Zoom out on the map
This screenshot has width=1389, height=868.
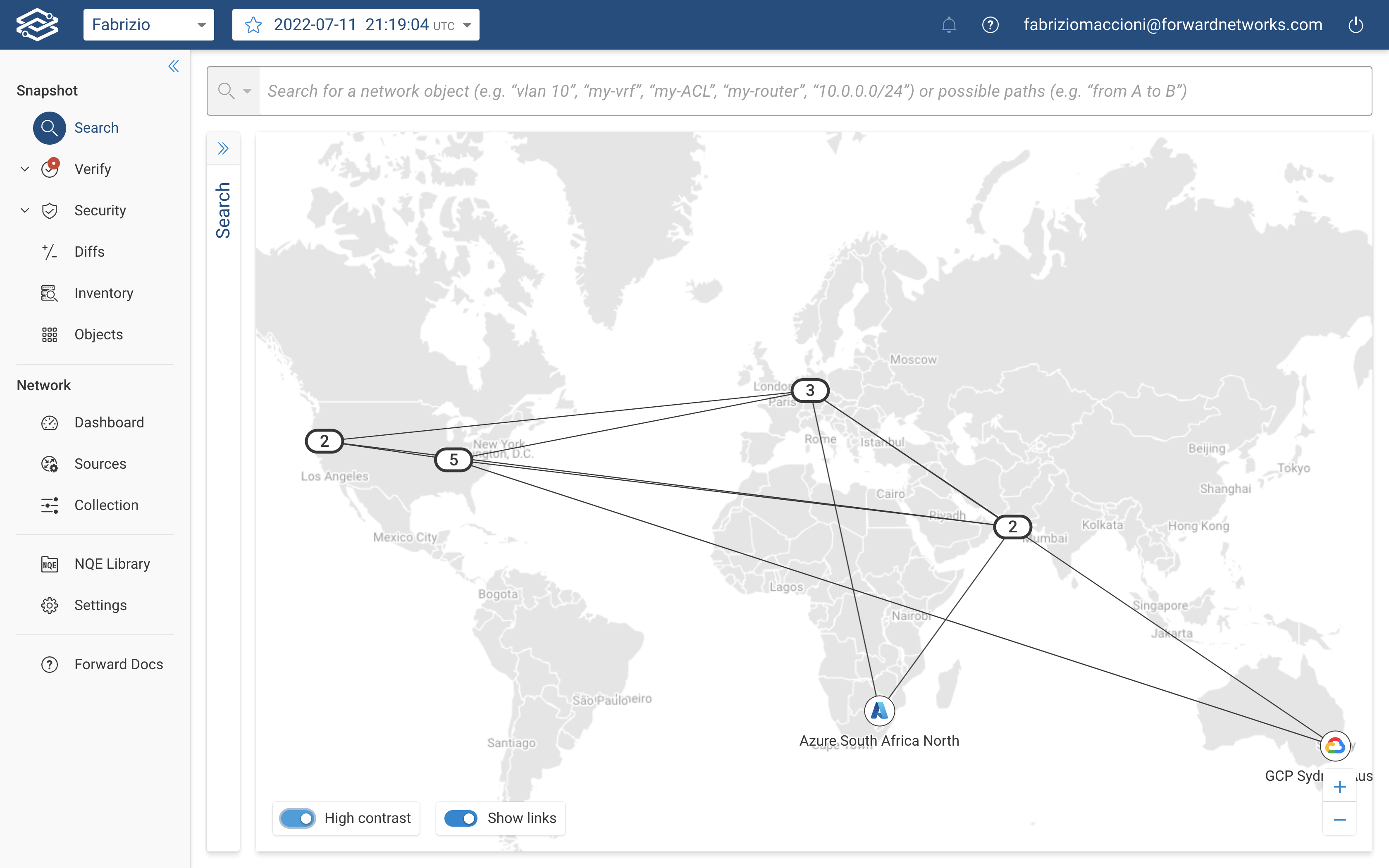[x=1339, y=820]
